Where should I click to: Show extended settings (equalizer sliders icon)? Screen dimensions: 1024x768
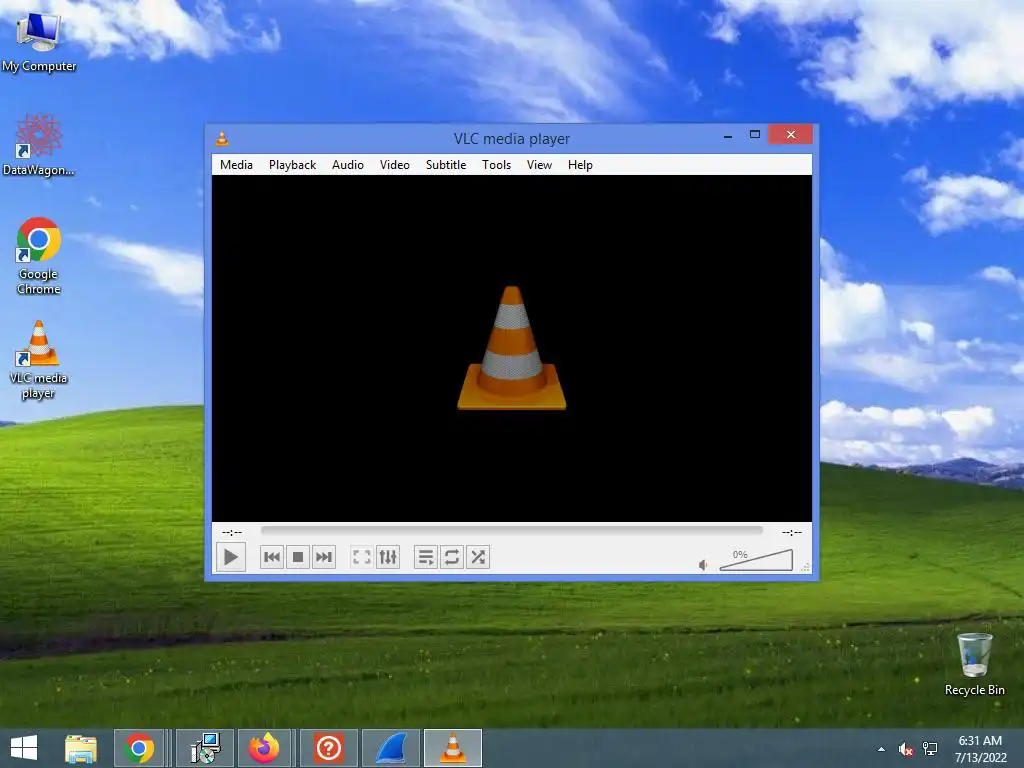coord(388,557)
